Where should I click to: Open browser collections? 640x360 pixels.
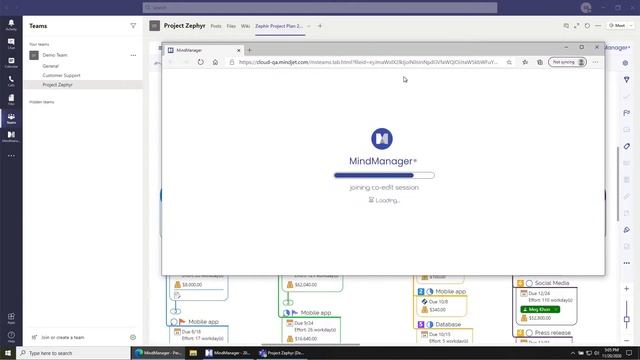(x=540, y=62)
